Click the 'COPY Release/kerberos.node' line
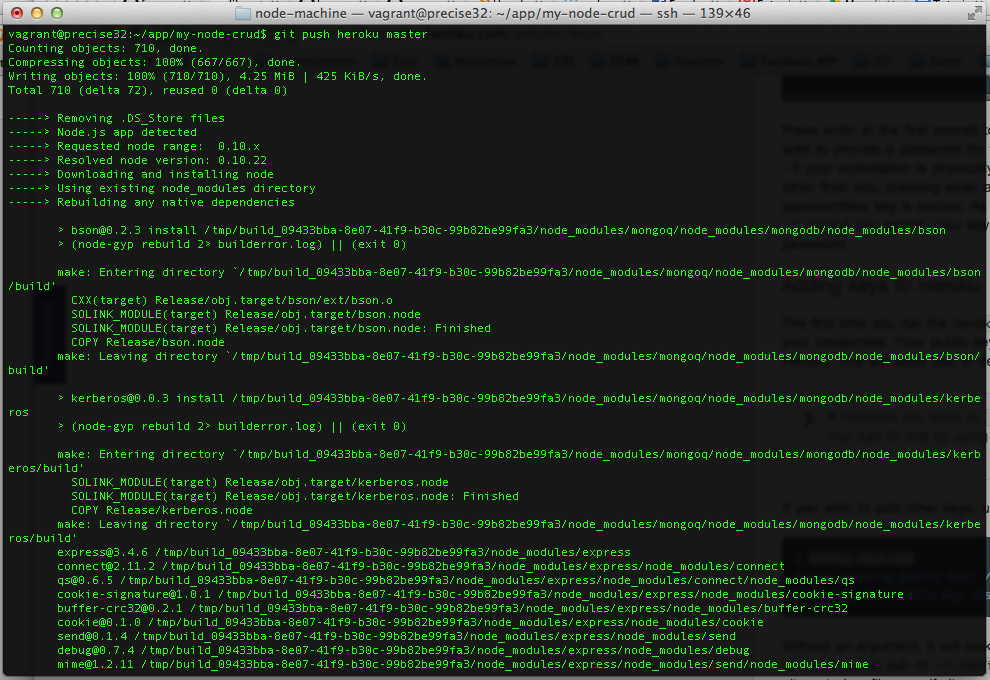Viewport: 990px width, 680px height. click(162, 510)
